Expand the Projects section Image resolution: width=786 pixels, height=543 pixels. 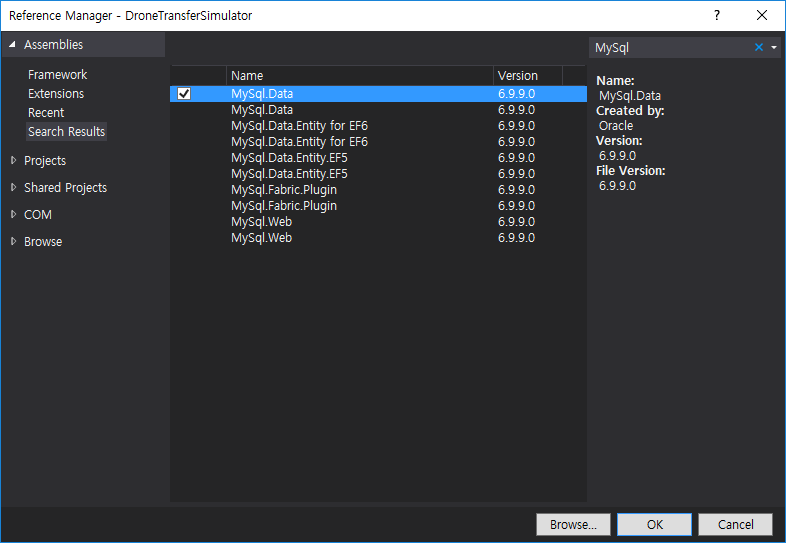[x=14, y=160]
